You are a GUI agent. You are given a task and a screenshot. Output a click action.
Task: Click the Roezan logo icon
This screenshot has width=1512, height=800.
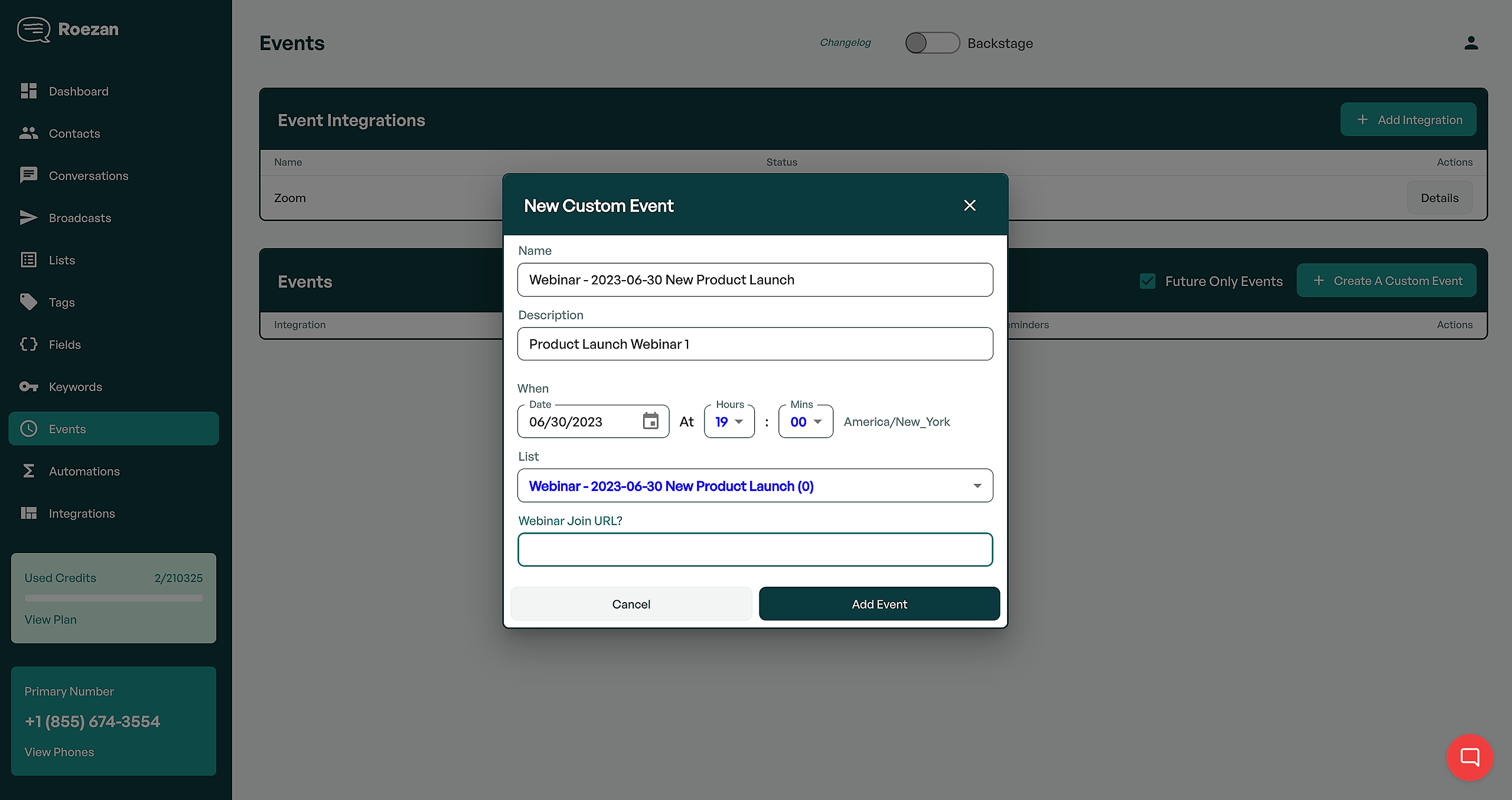click(x=34, y=30)
